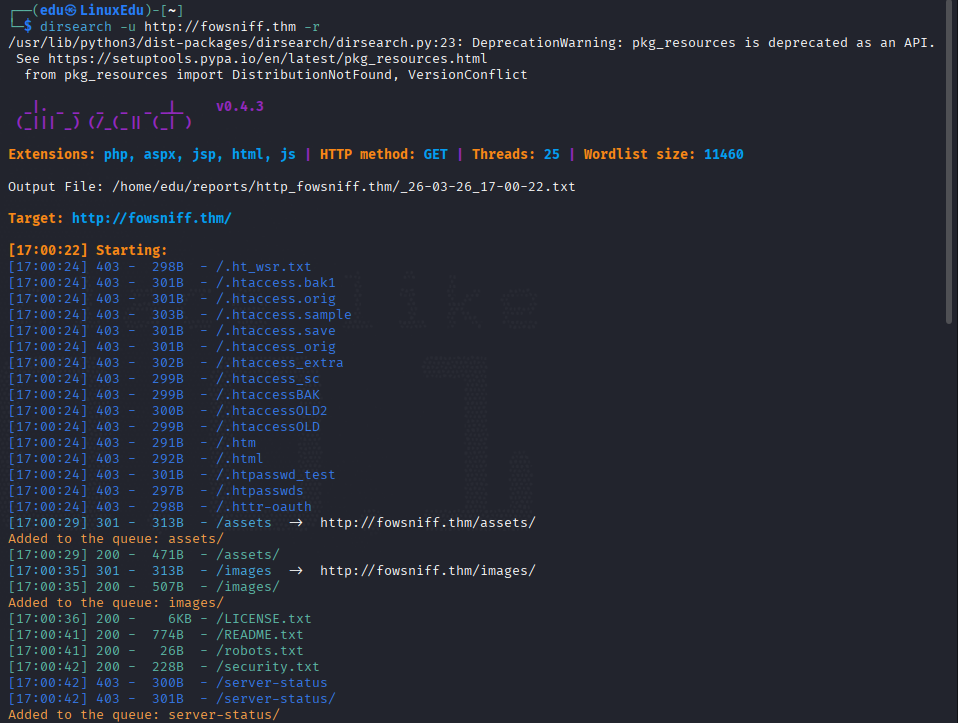Click the 'Added to the queue: images/' line
This screenshot has width=958, height=723.
[116, 603]
